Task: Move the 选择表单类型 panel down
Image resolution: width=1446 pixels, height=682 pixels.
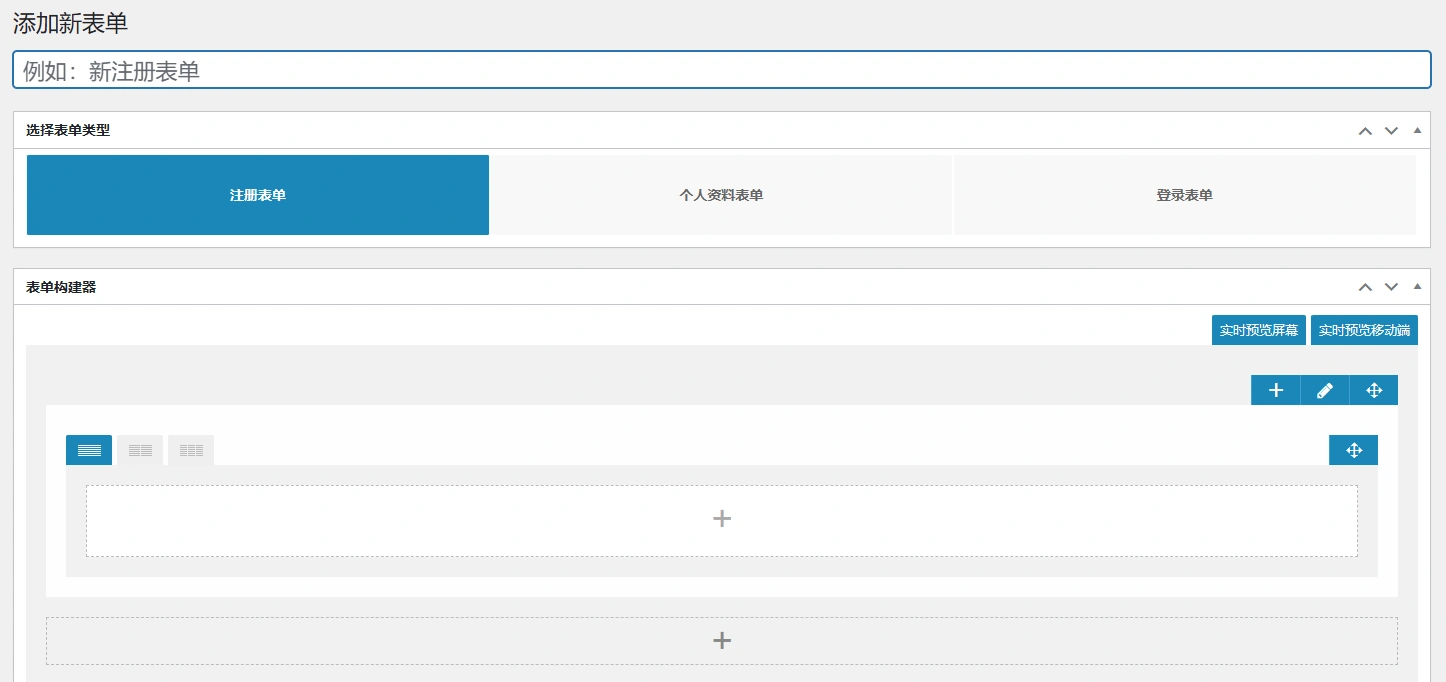Action: click(x=1391, y=131)
